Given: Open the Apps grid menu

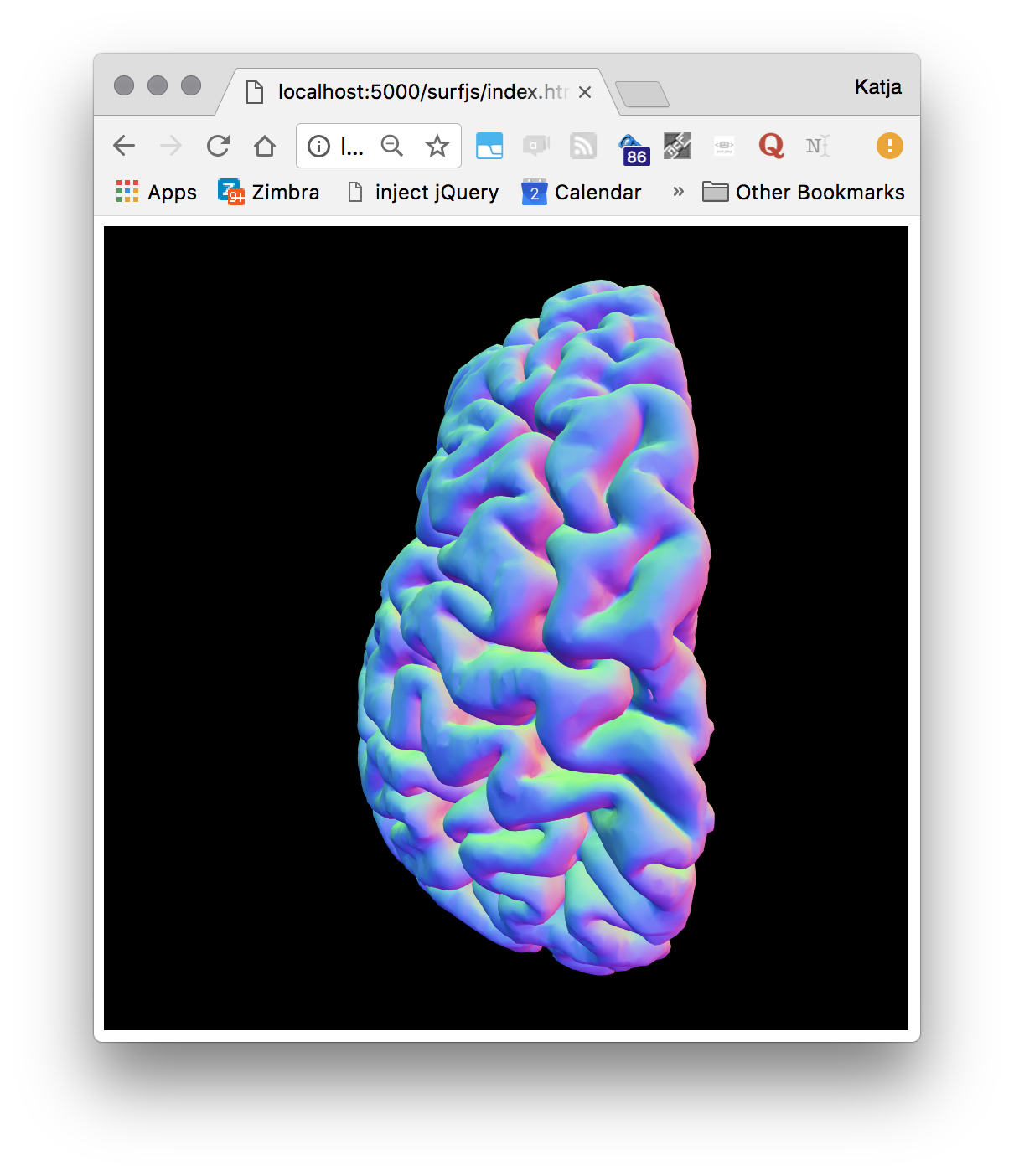Looking at the screenshot, I should 155,192.
